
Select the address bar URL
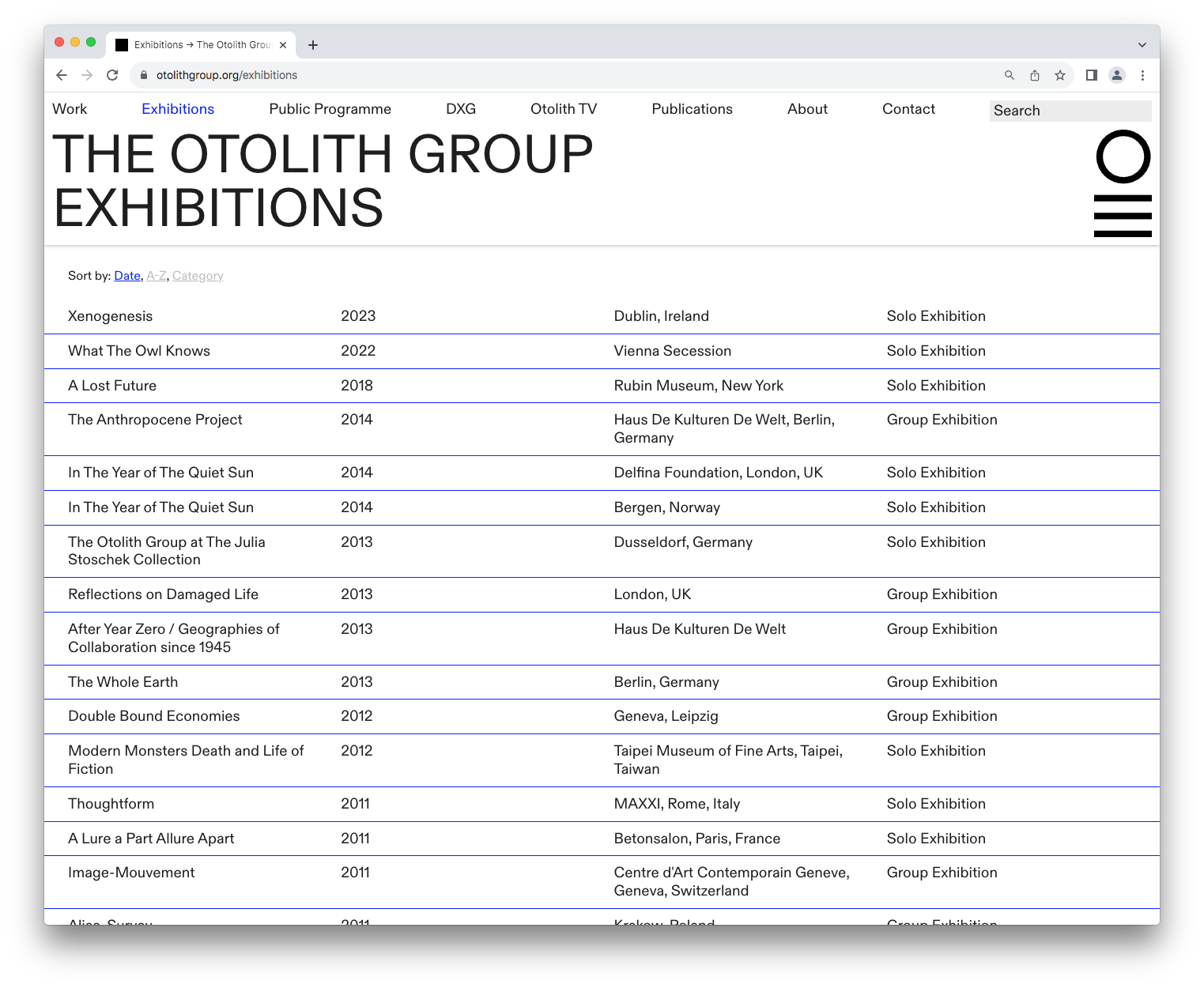tap(227, 75)
